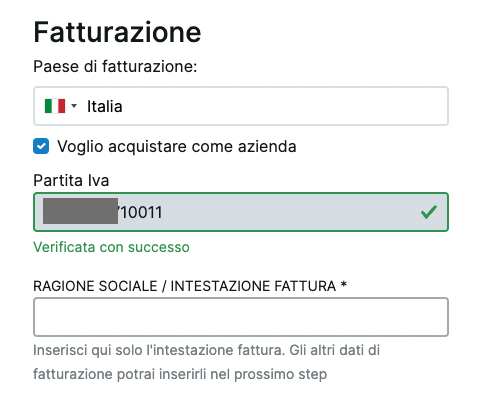Focus the Partita Iva input field
The image size is (486, 419).
point(241,212)
